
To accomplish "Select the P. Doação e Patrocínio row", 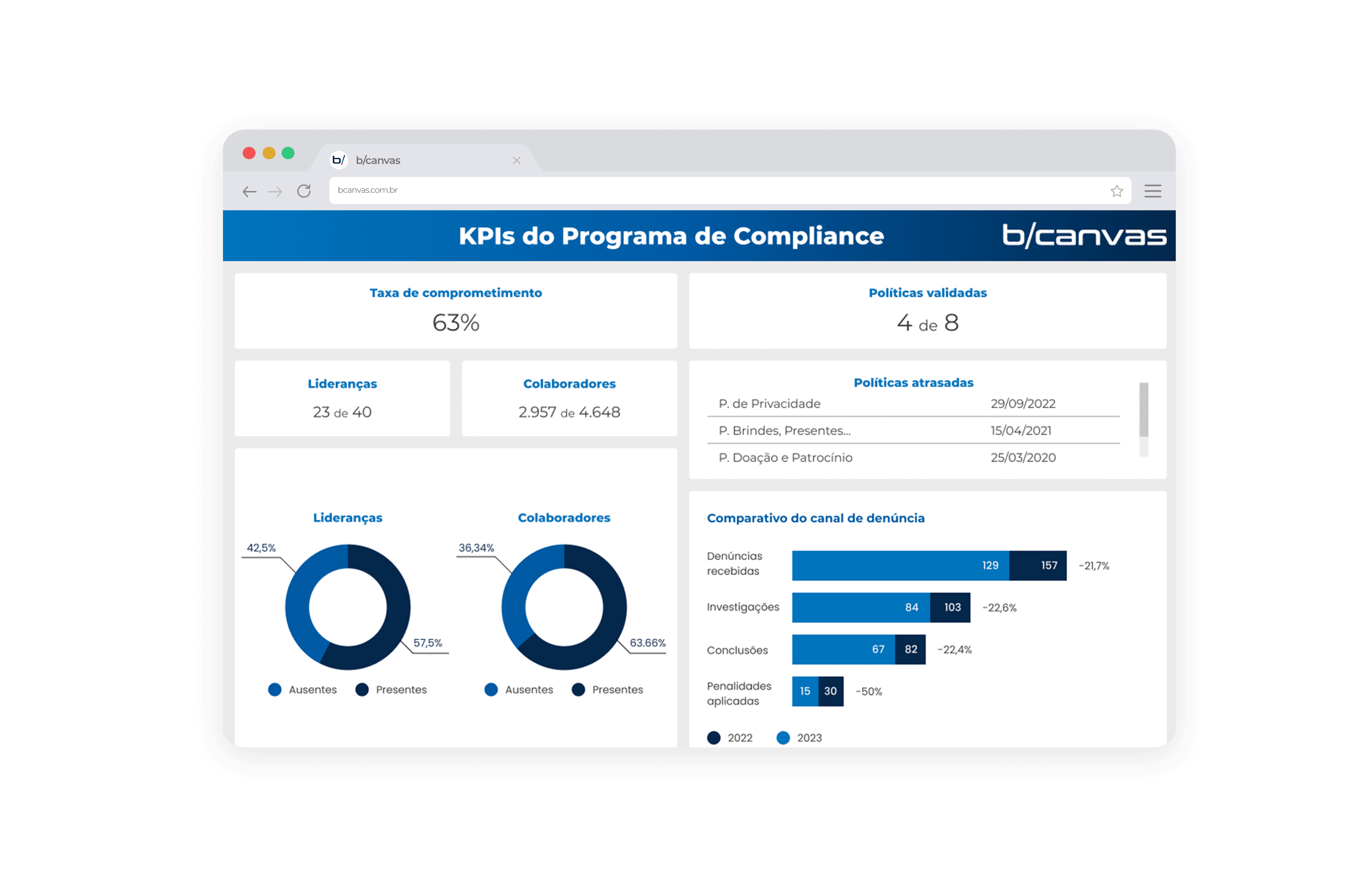I will coord(913,457).
